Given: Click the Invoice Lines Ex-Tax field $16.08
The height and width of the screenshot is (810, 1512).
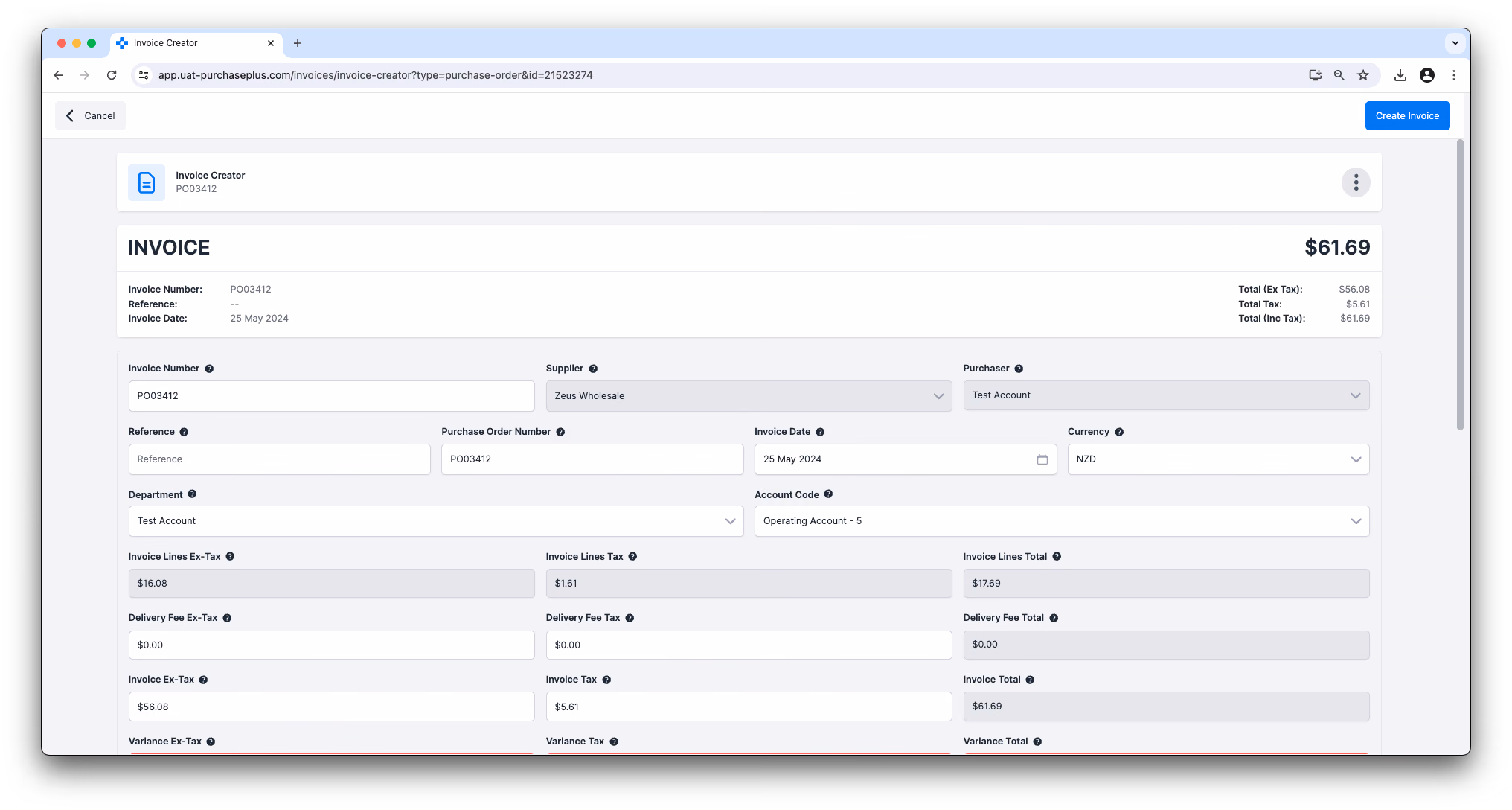Looking at the screenshot, I should point(331,584).
